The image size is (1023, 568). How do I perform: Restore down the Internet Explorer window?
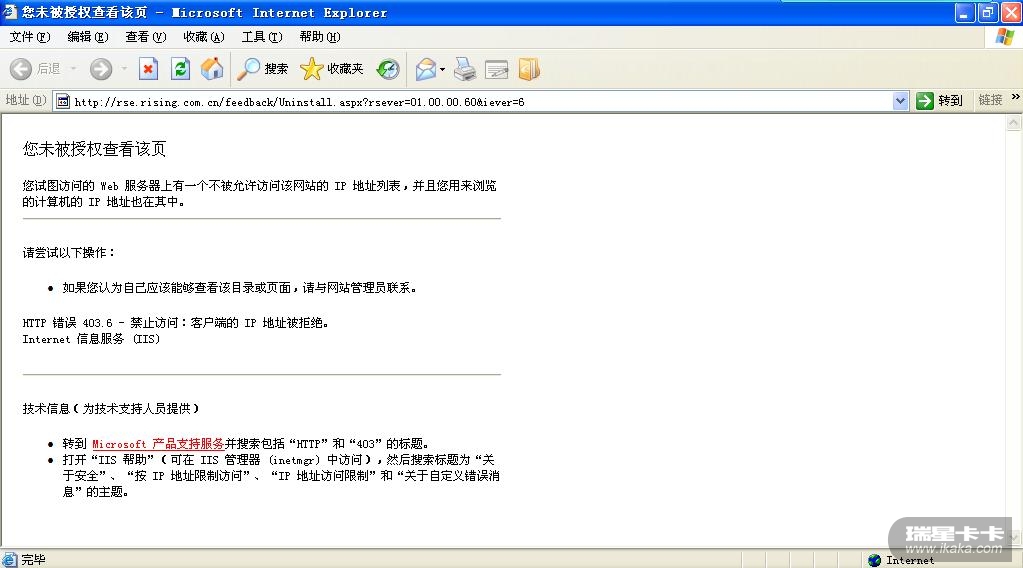coord(988,12)
